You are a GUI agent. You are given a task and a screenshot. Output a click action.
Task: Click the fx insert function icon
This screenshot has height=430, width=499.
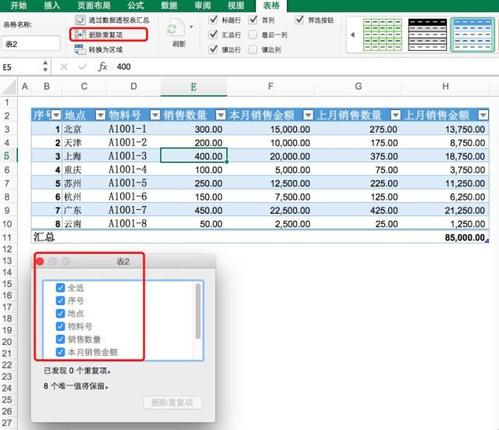click(102, 67)
